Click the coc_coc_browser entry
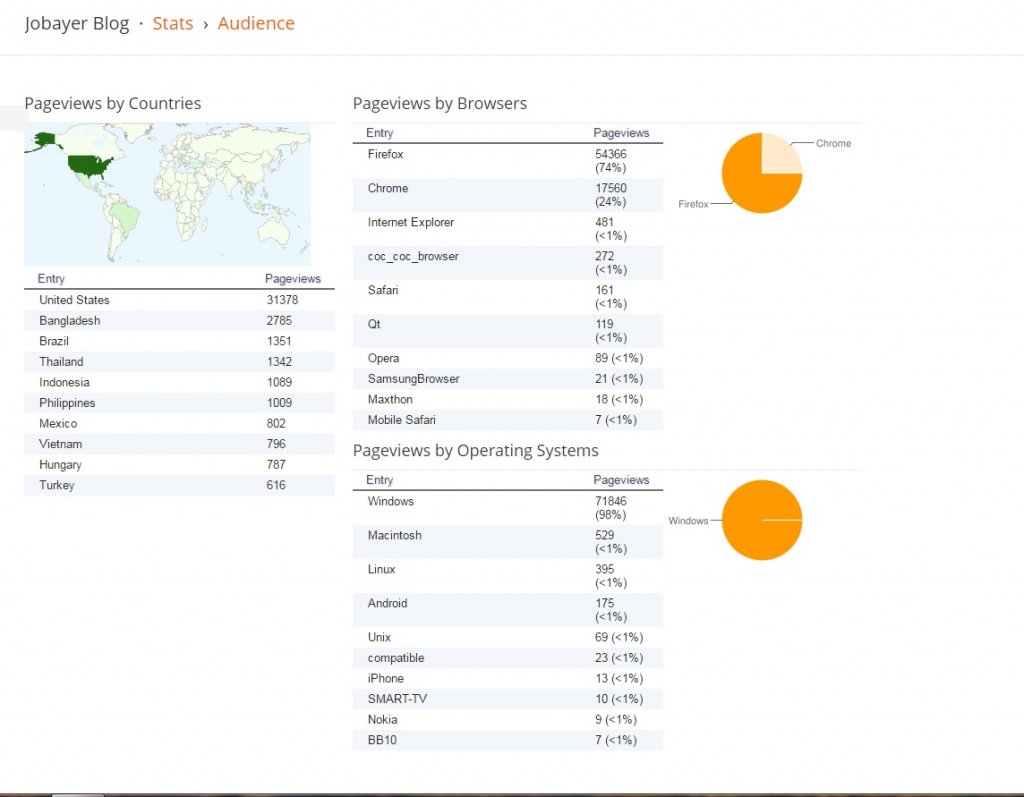 click(413, 256)
